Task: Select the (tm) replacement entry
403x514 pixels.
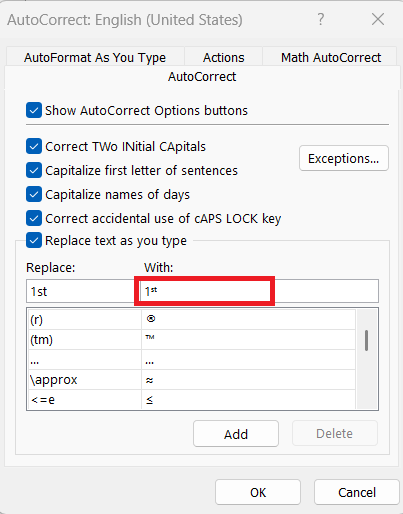Action: click(x=192, y=340)
